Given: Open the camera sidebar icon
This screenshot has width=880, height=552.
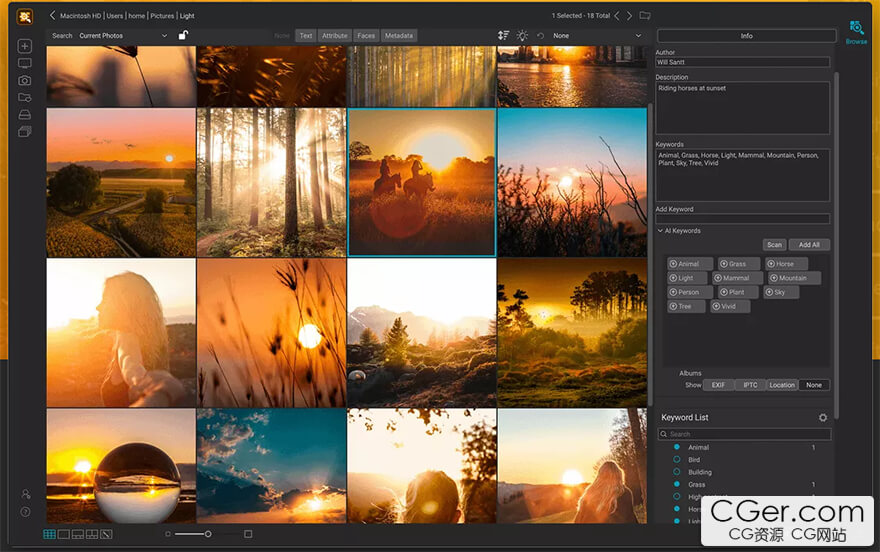Looking at the screenshot, I should click(x=25, y=80).
